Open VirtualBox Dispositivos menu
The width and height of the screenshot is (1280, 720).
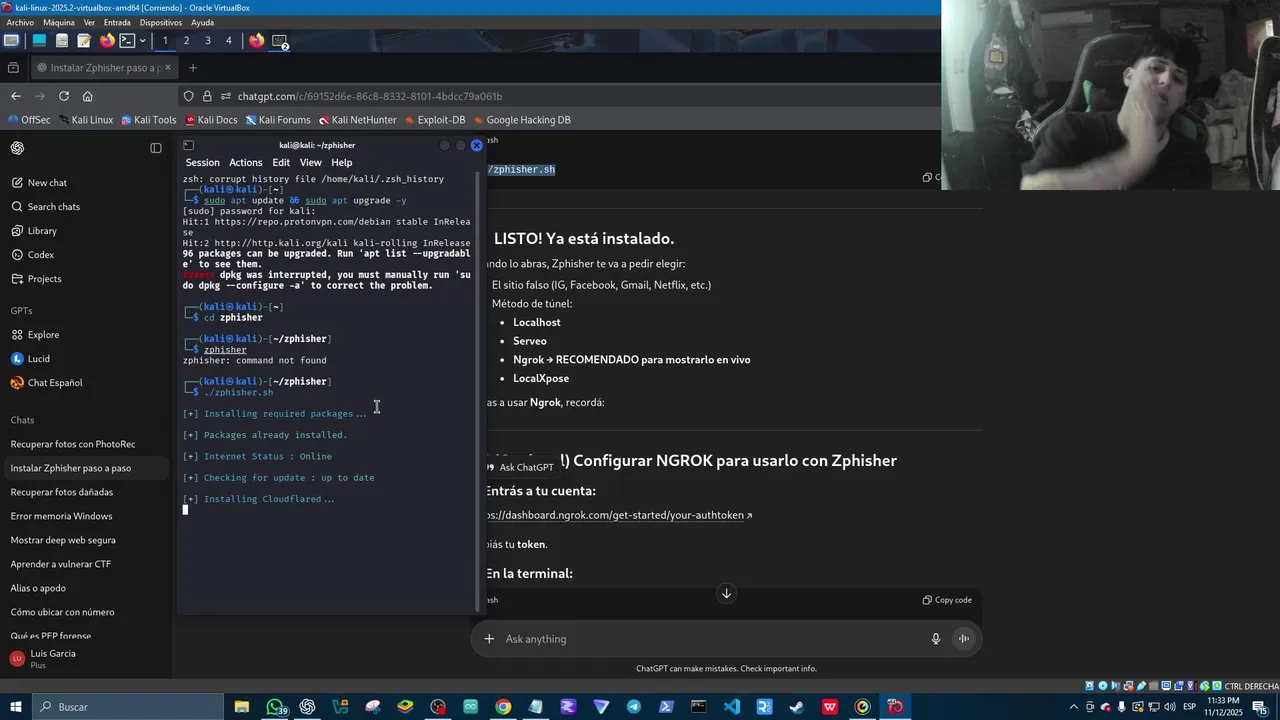(161, 22)
